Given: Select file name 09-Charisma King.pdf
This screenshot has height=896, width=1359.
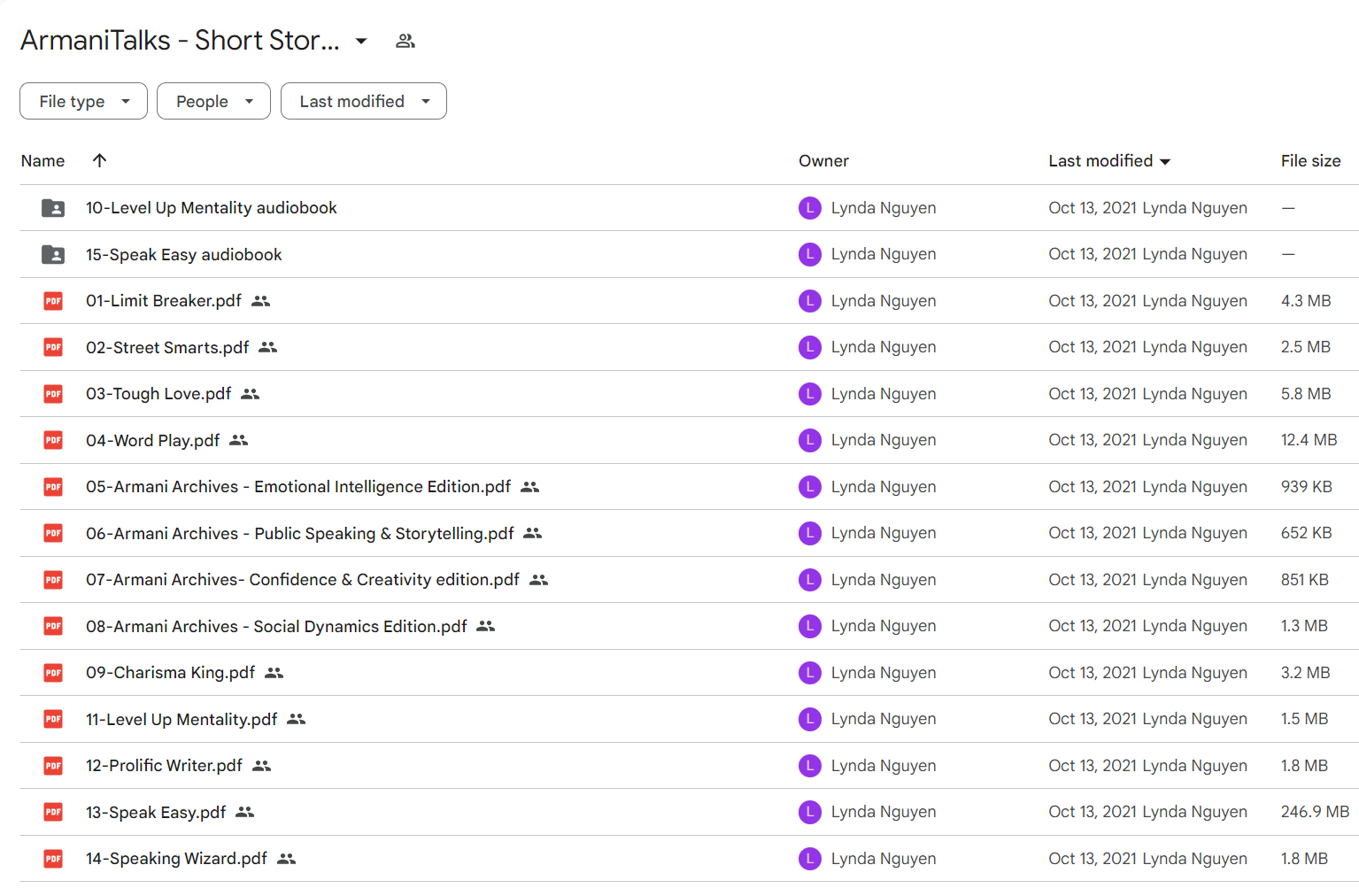Looking at the screenshot, I should (170, 673).
